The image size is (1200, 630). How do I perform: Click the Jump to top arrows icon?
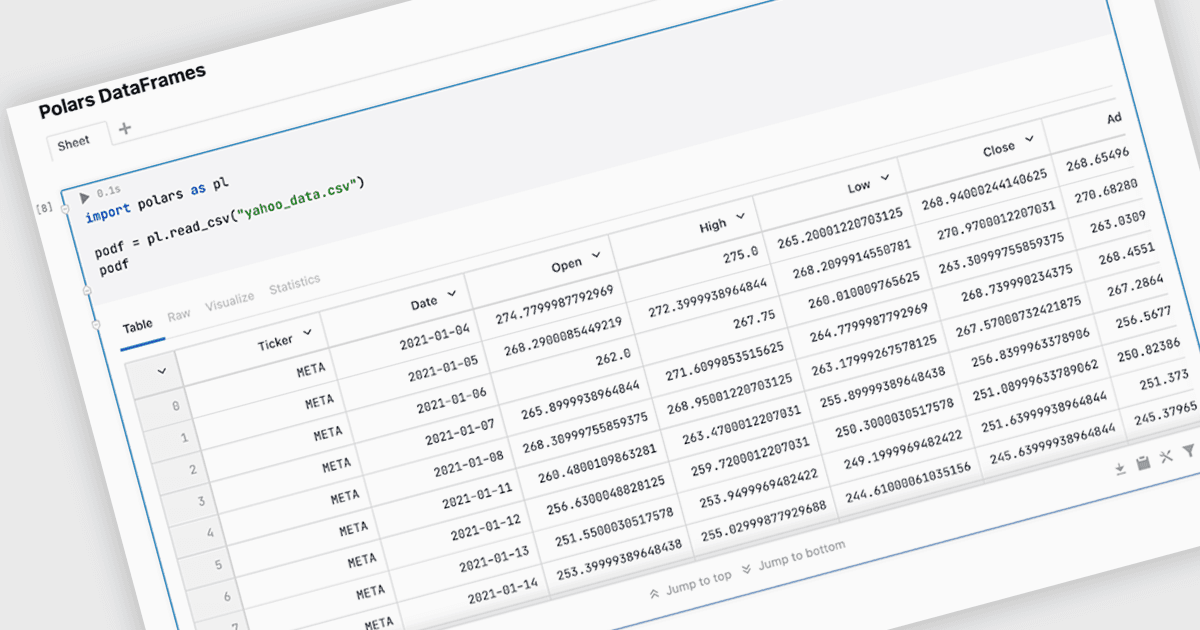pos(654,592)
